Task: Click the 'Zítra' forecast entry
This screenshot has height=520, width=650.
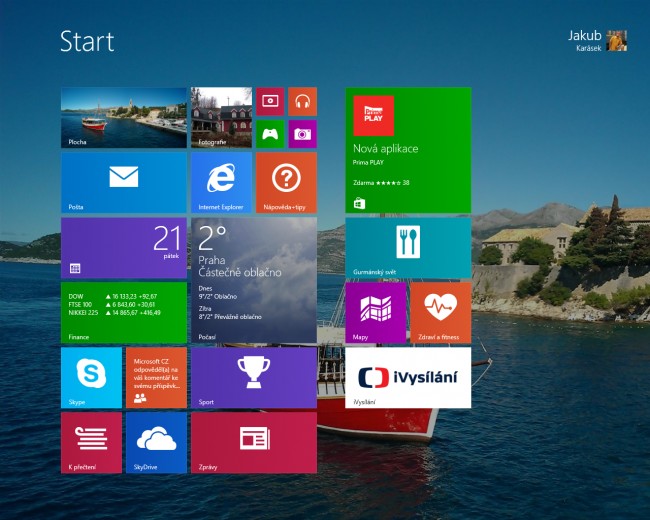Action: click(230, 313)
